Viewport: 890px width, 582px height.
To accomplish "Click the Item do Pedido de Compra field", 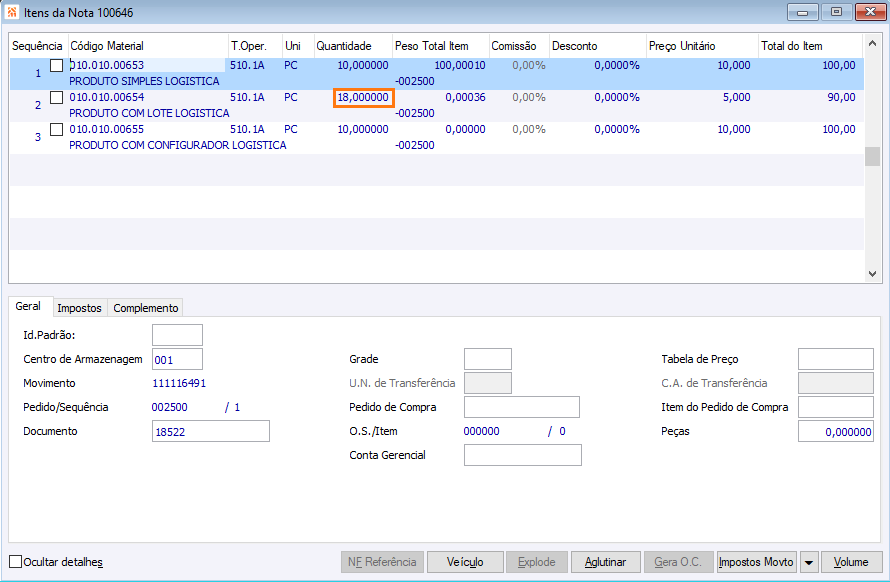I will pyautogui.click(x=836, y=407).
